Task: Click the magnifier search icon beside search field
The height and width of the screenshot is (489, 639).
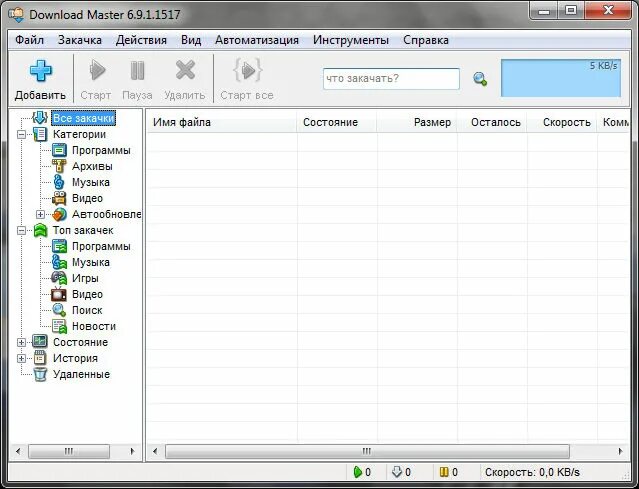Action: pos(480,79)
